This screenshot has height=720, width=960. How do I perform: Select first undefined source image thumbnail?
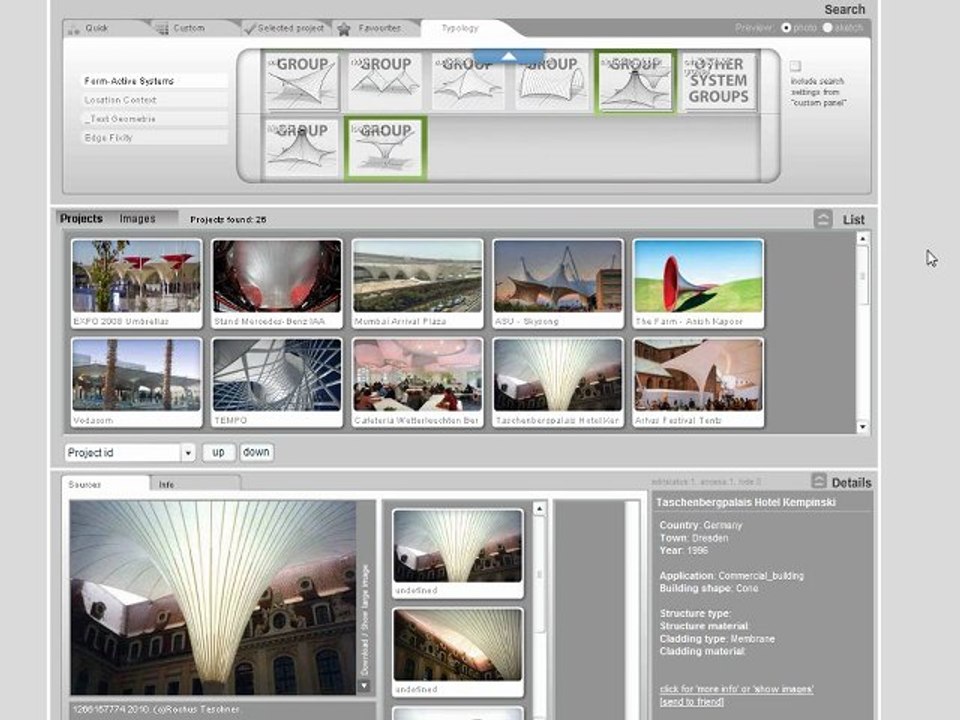tap(457, 553)
